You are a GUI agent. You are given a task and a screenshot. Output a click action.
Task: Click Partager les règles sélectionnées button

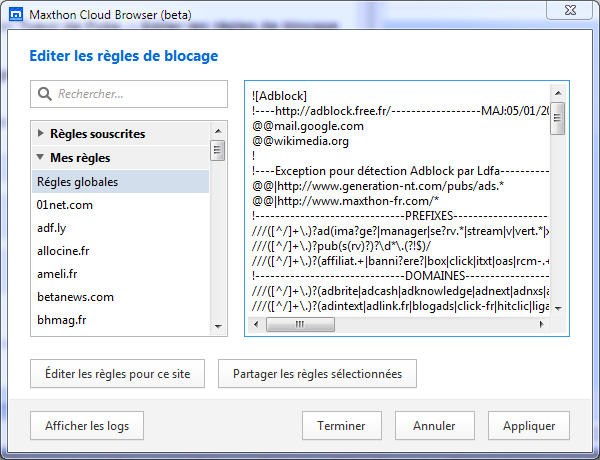pos(317,374)
